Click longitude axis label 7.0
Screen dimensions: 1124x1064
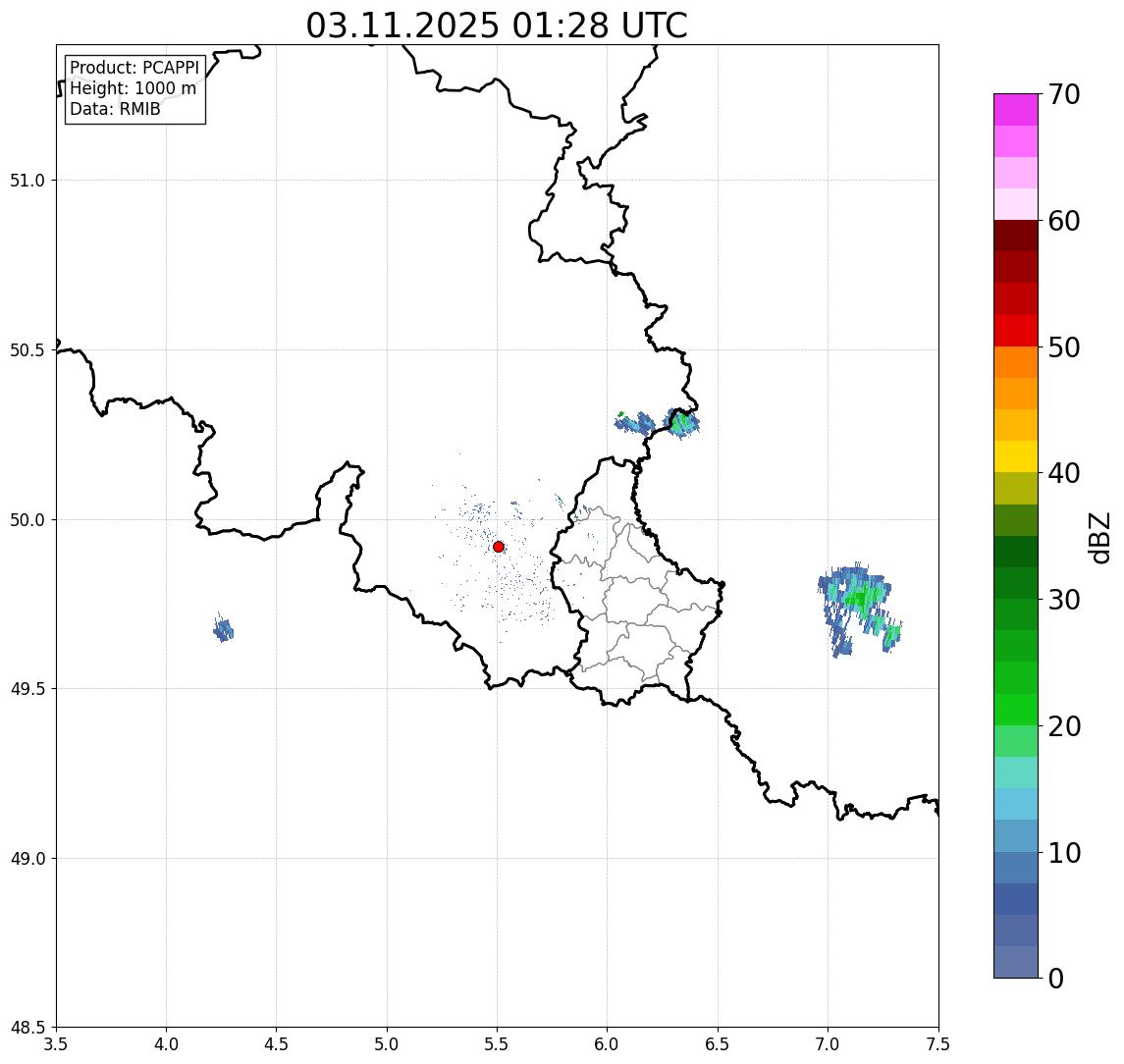tap(828, 1044)
